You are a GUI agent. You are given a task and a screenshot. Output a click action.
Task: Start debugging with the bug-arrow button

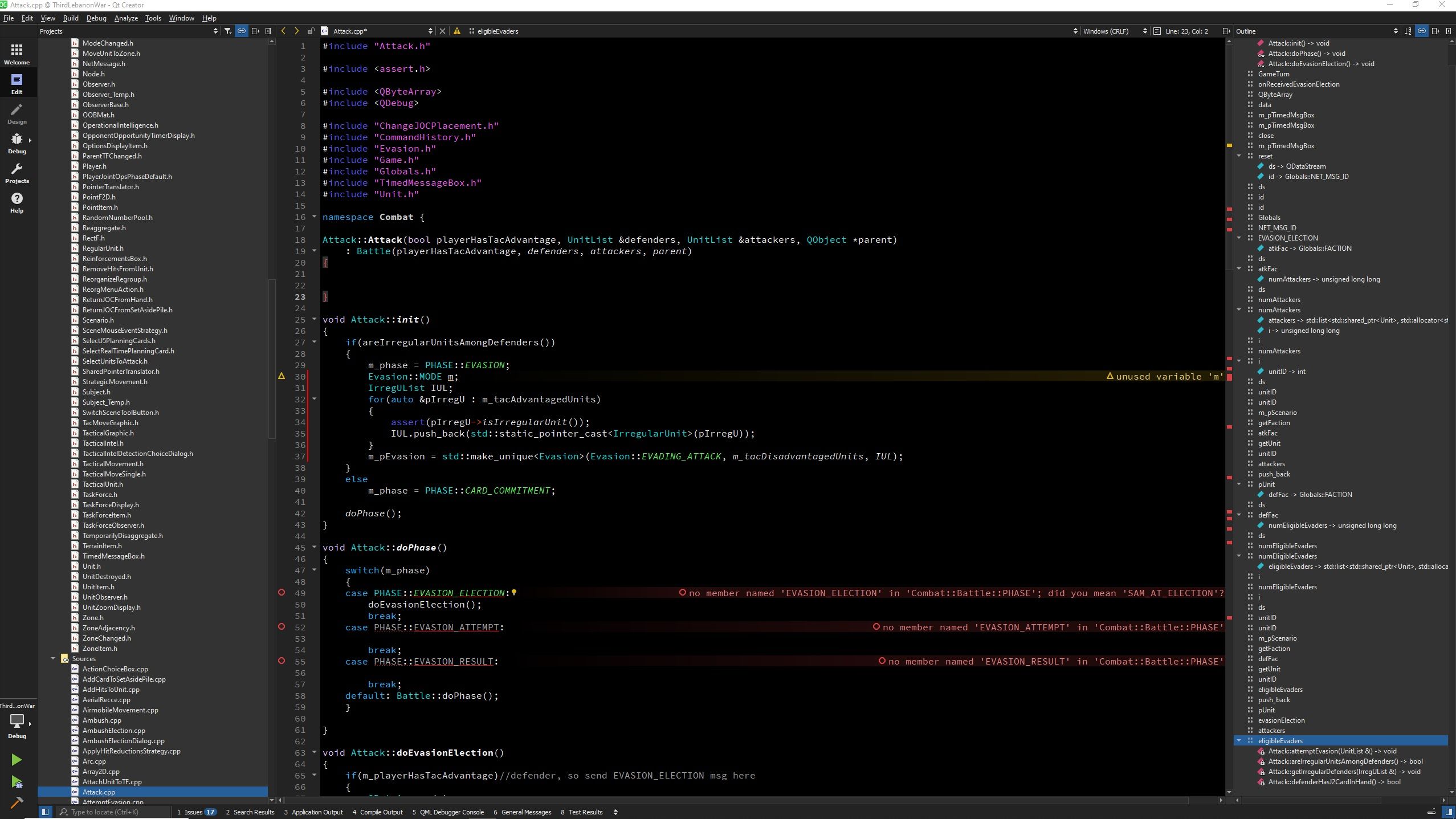pos(17,781)
